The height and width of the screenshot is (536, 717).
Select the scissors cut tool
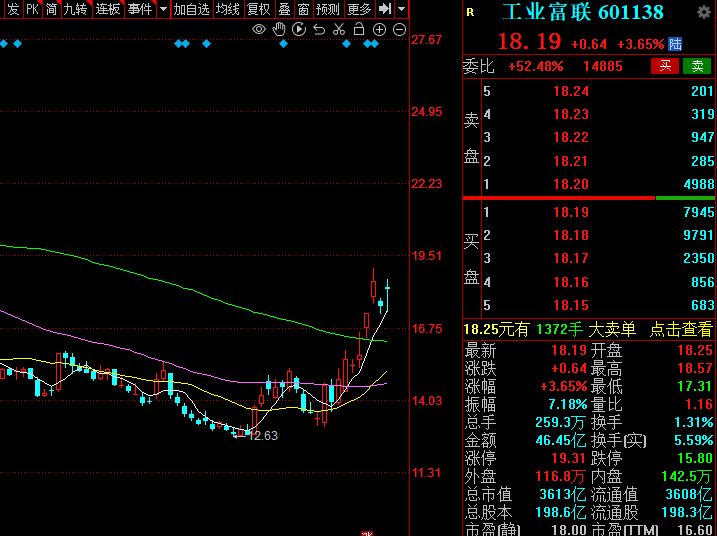pyautogui.click(x=339, y=30)
